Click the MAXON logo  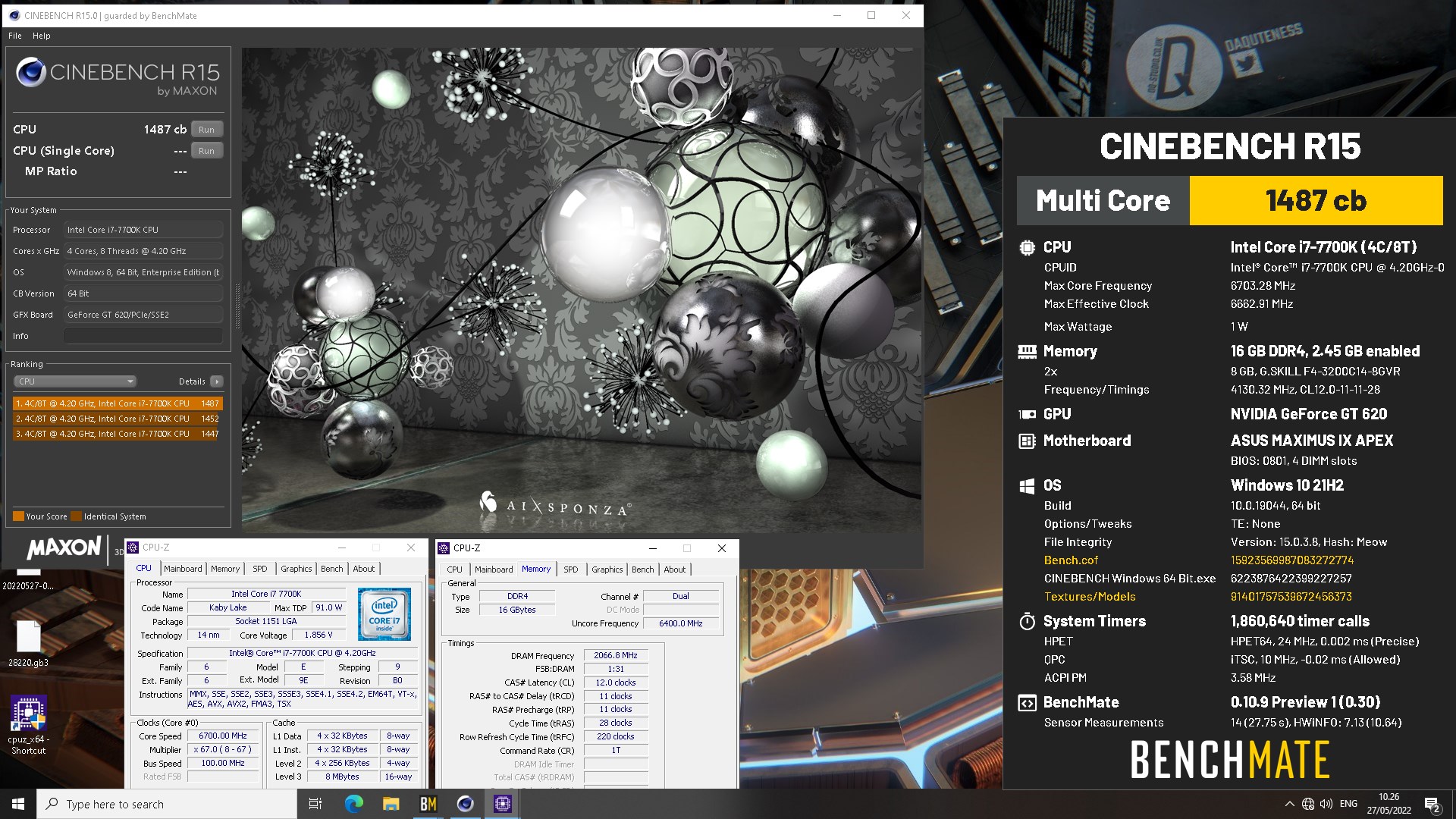tap(64, 548)
